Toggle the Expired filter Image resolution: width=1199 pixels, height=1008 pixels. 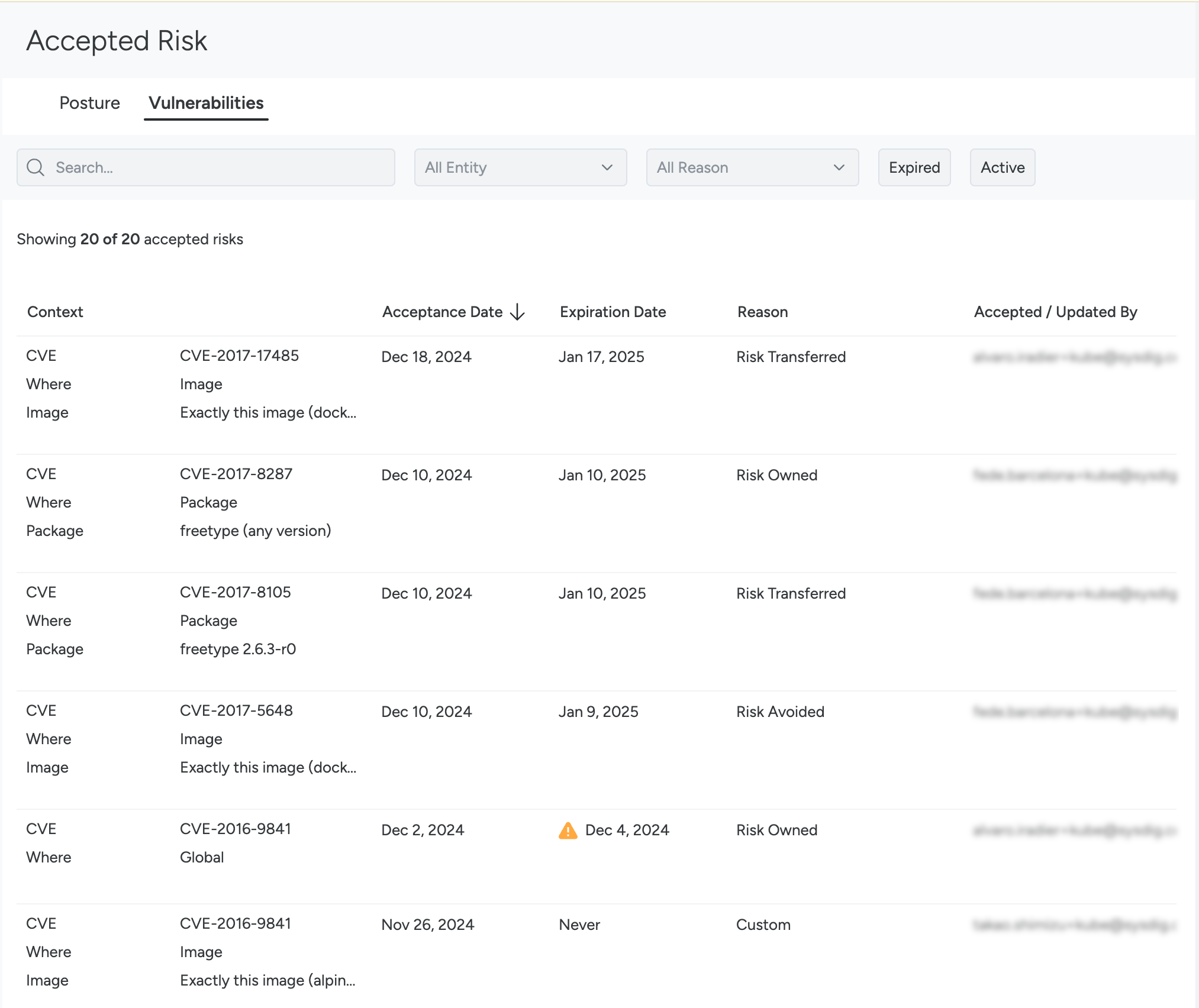pos(914,167)
